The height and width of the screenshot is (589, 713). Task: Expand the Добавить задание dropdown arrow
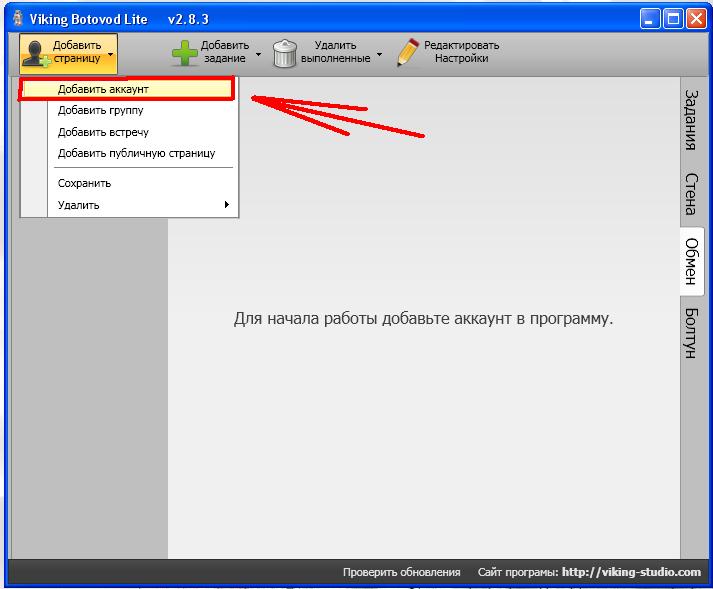(258, 54)
